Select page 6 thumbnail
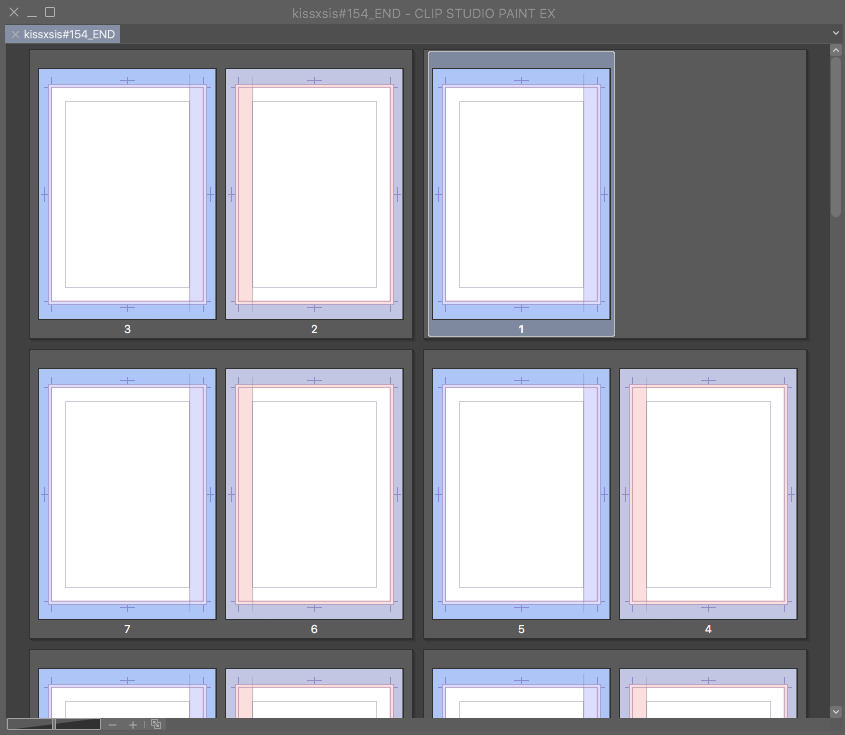 (x=314, y=494)
